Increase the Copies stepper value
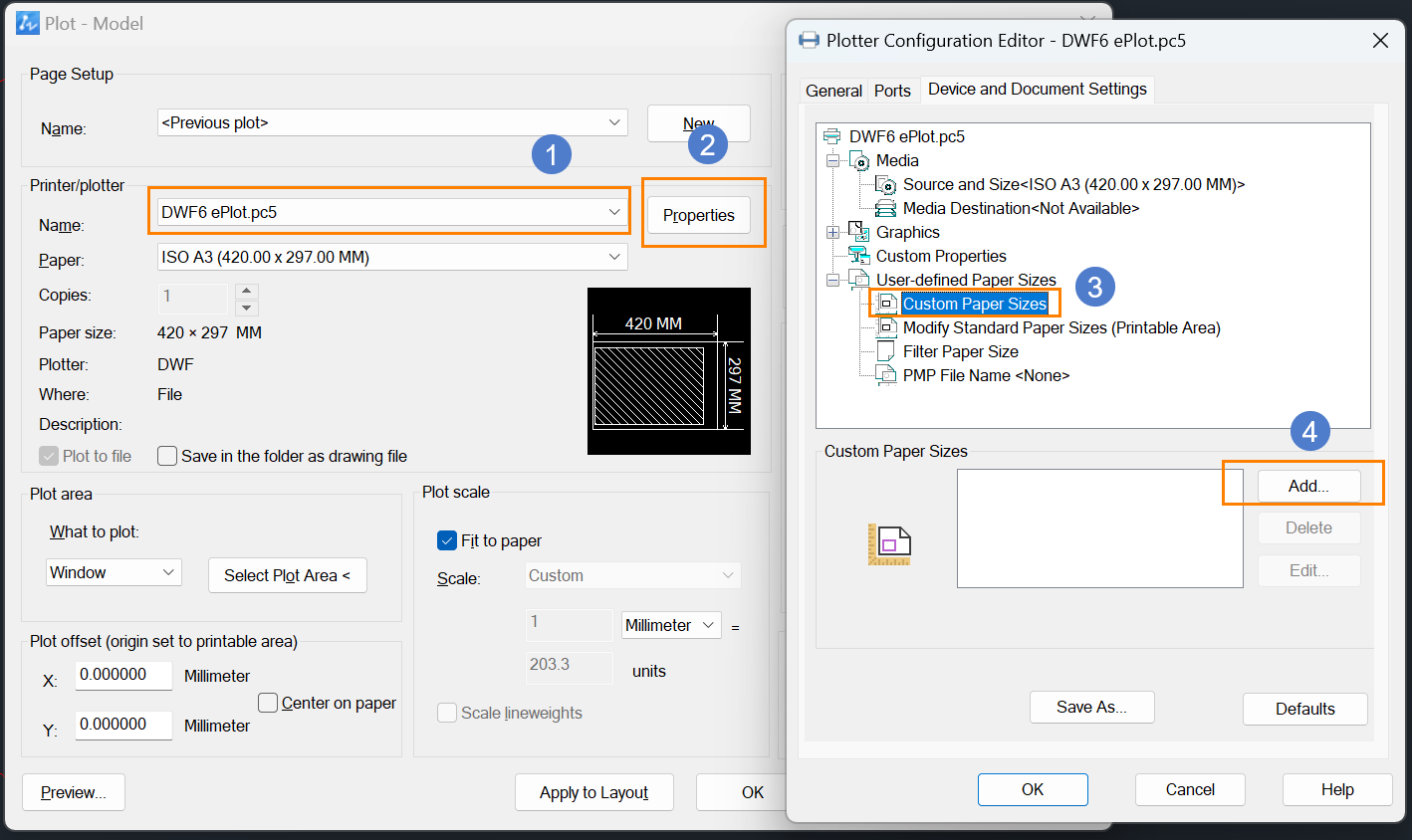Image resolution: width=1412 pixels, height=840 pixels. (x=247, y=291)
